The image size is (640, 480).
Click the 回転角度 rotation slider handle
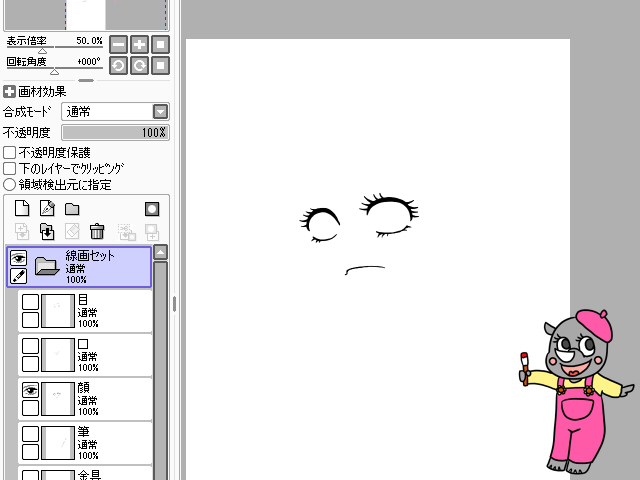54,72
